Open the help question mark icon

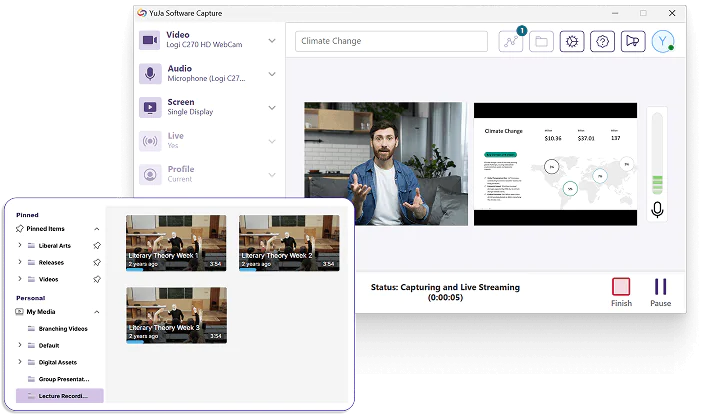602,42
